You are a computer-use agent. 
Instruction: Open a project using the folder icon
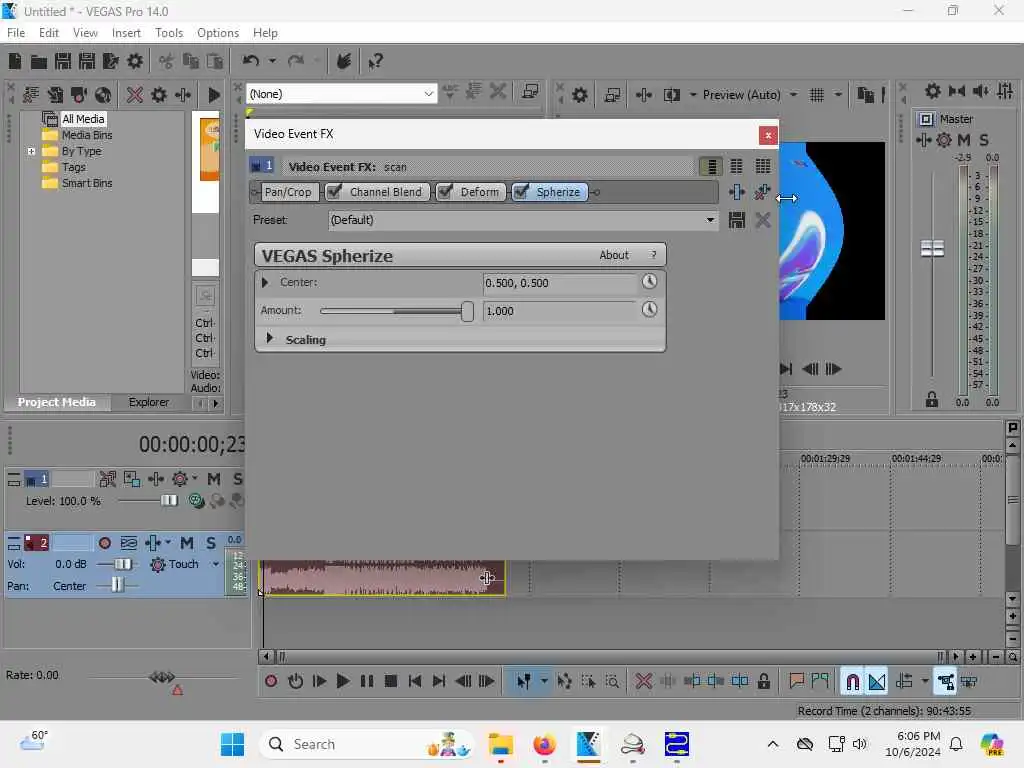(39, 61)
